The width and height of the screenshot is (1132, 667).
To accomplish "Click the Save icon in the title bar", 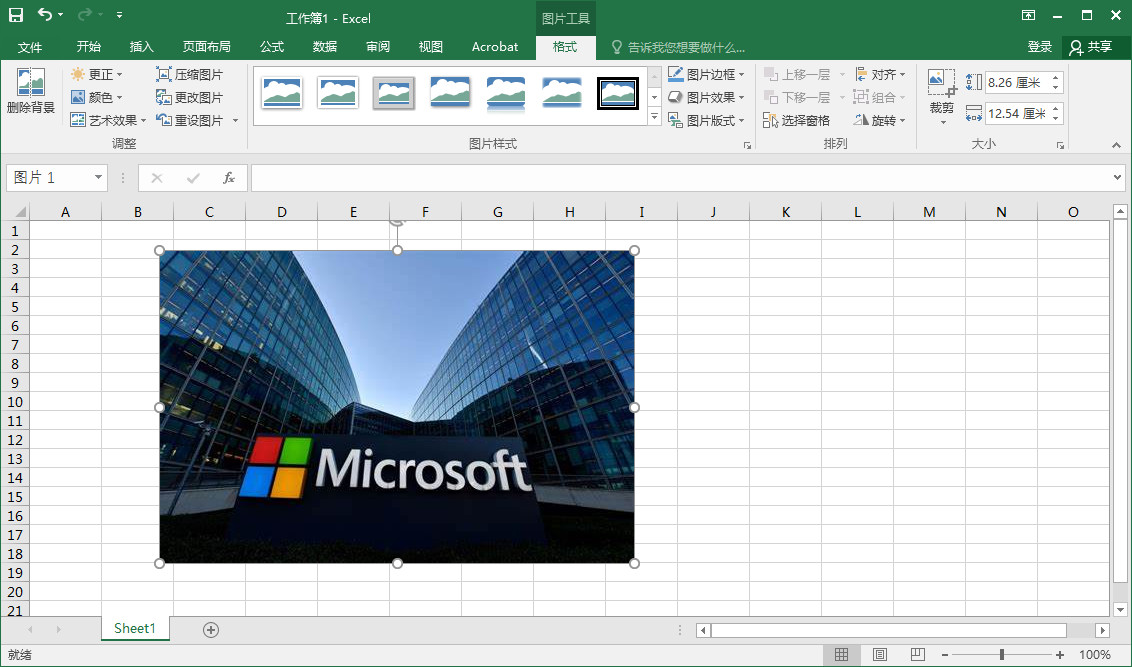I will click(16, 15).
